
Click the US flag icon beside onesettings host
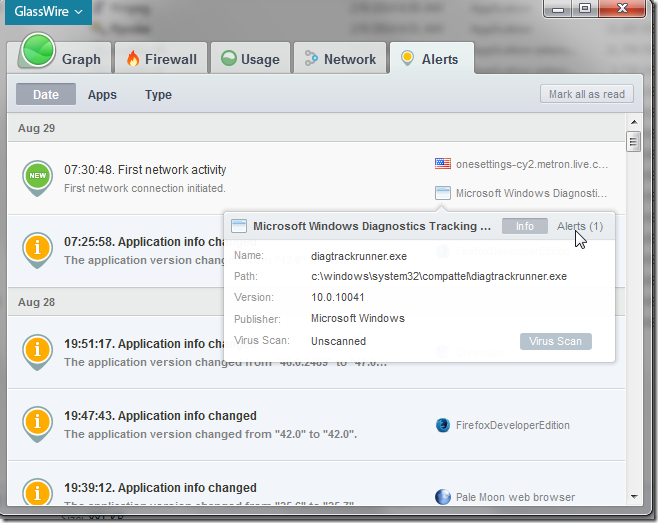point(443,163)
